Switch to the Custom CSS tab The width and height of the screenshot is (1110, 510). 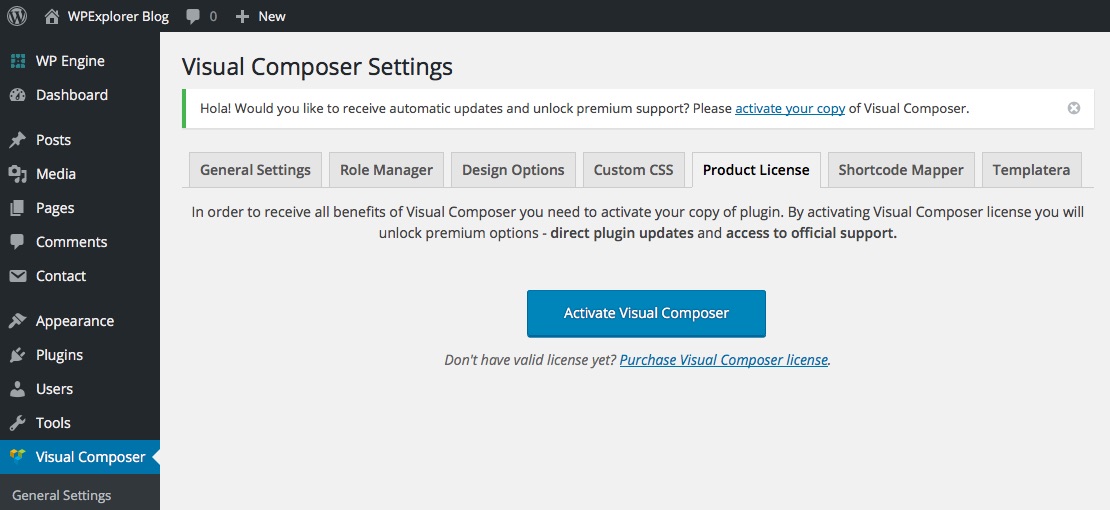634,170
